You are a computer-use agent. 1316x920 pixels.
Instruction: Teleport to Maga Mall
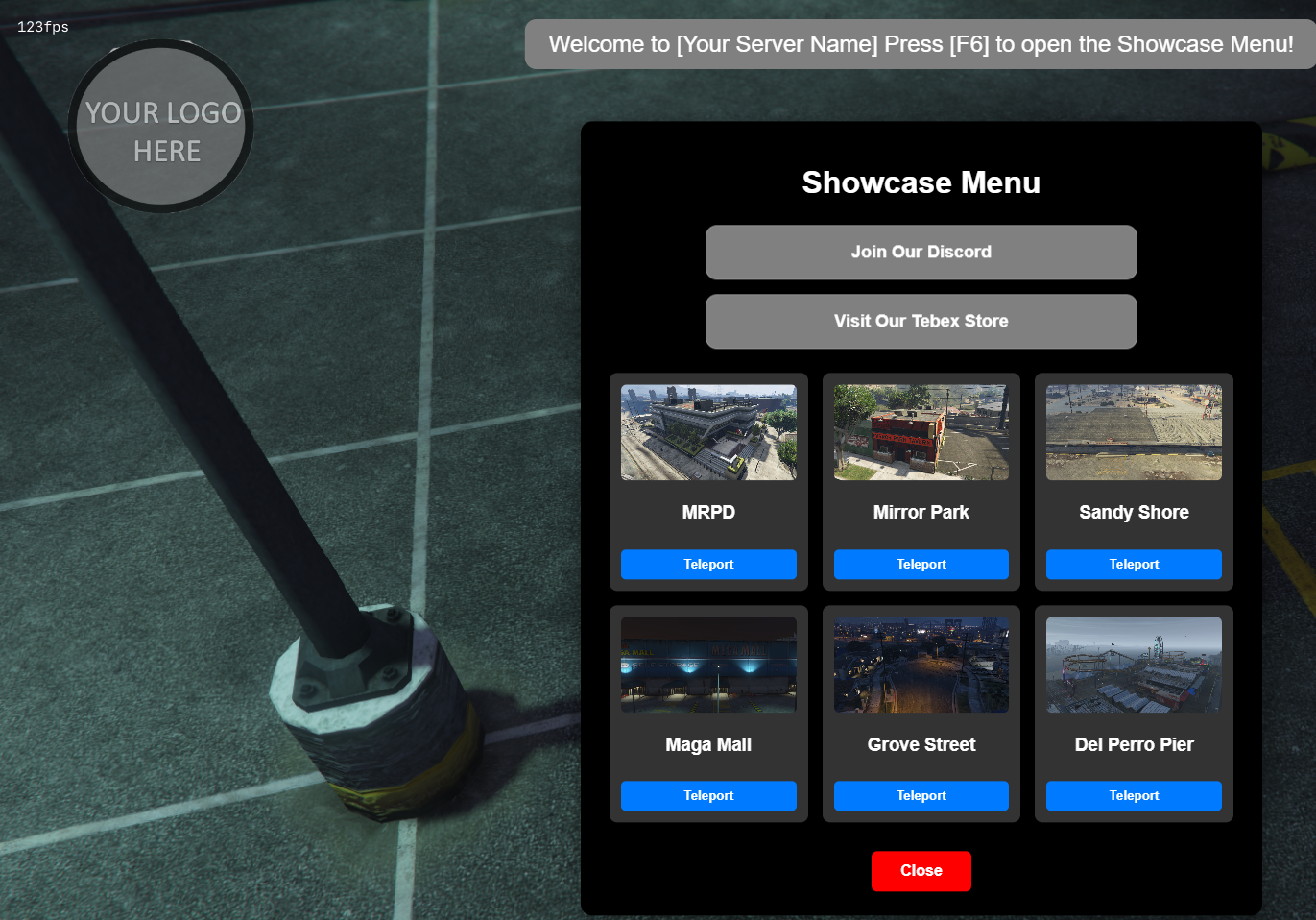(x=708, y=795)
